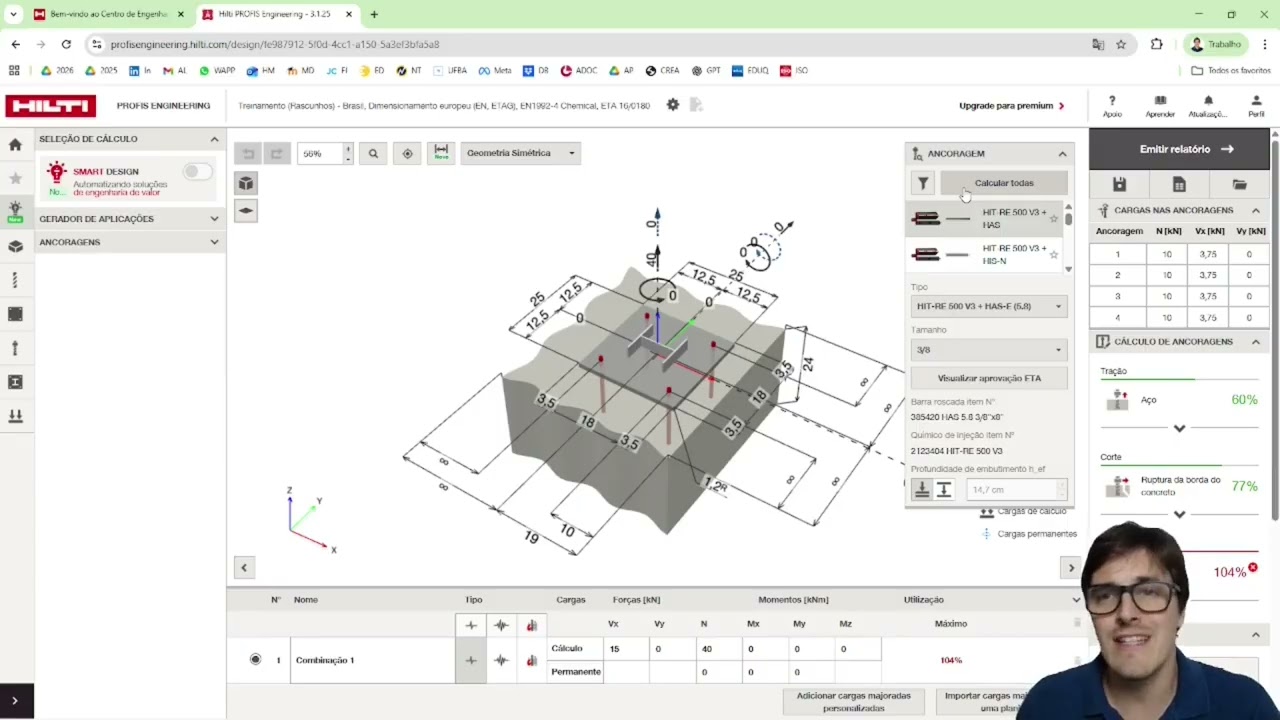1280x720 pixels.
Task: Click the embedment depth 14,7 cm field
Action: click(1011, 490)
